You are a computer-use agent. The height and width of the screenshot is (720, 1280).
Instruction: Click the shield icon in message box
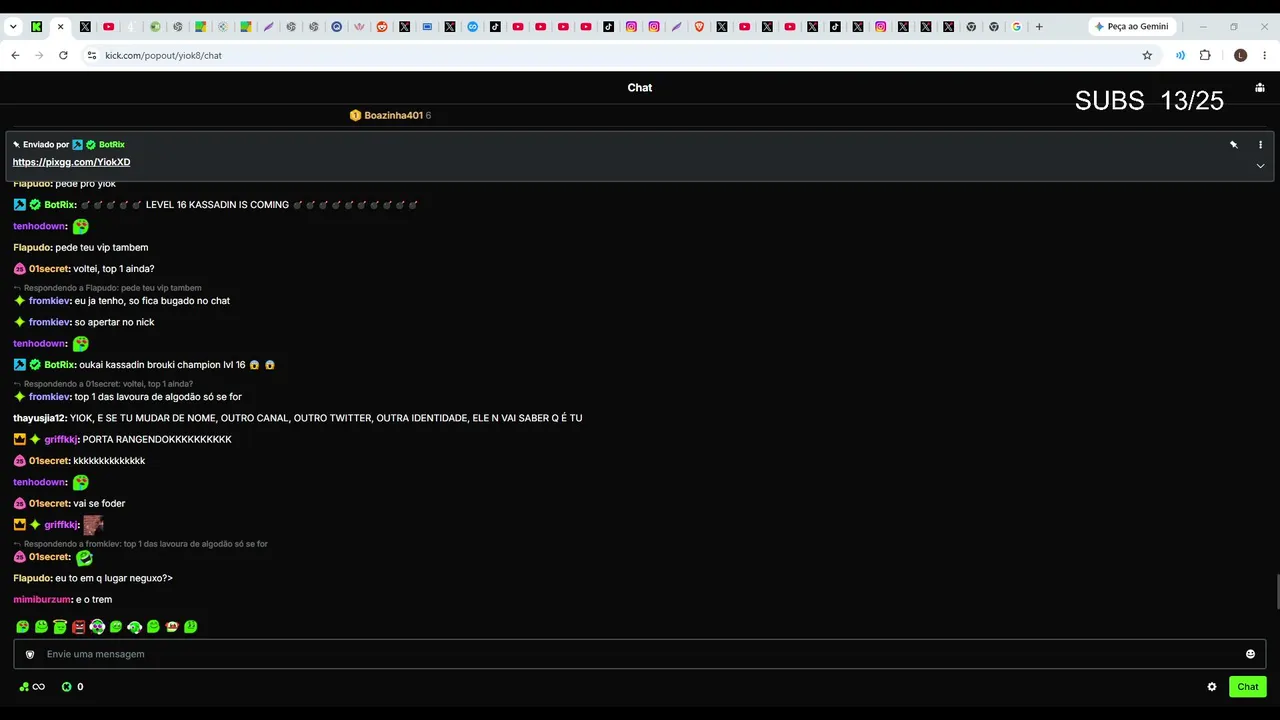tap(30, 654)
